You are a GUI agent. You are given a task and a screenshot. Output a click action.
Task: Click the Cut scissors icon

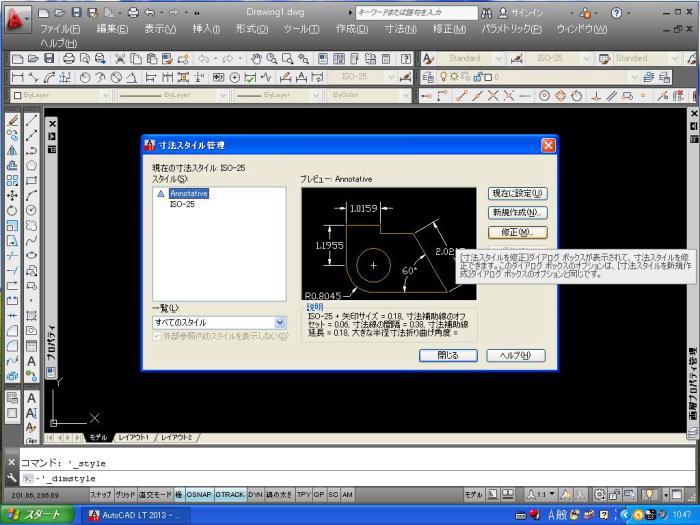coord(120,58)
